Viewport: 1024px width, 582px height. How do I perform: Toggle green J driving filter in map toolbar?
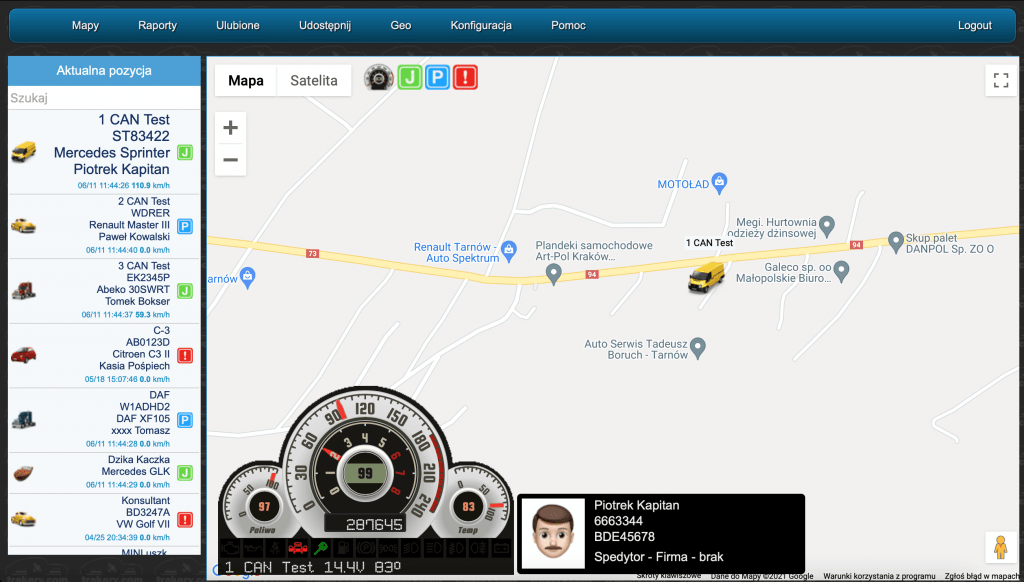tap(410, 78)
